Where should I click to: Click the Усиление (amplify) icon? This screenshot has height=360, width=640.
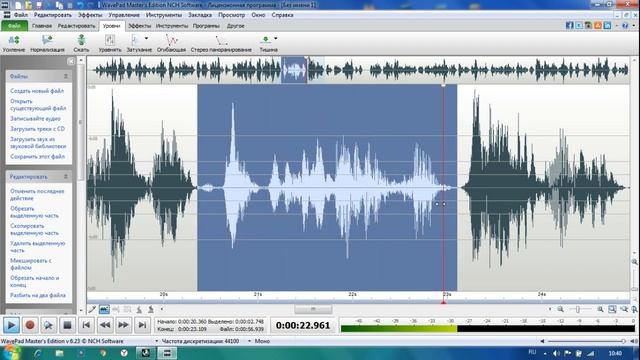[13, 40]
